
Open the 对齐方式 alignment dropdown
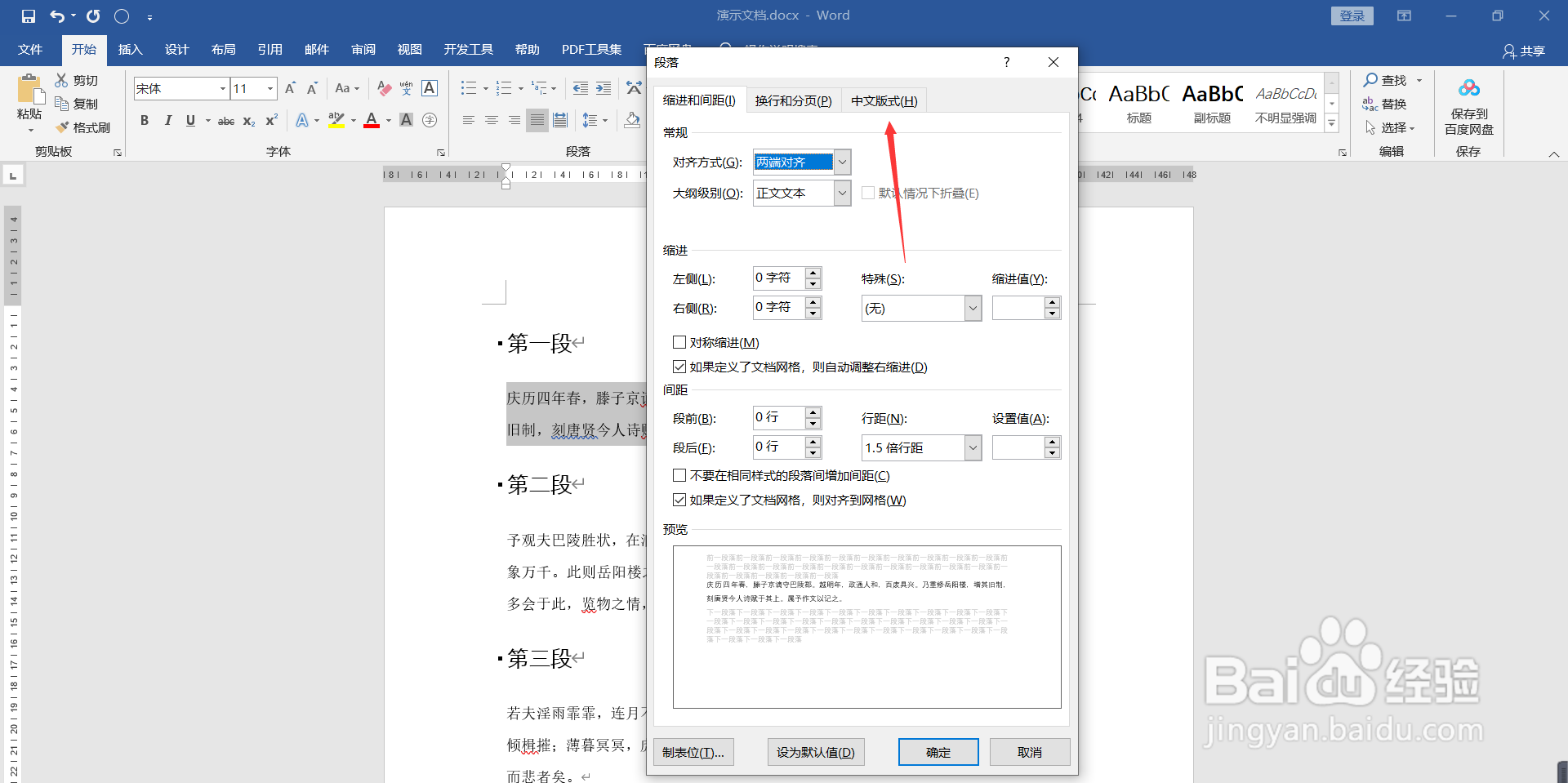coord(842,162)
